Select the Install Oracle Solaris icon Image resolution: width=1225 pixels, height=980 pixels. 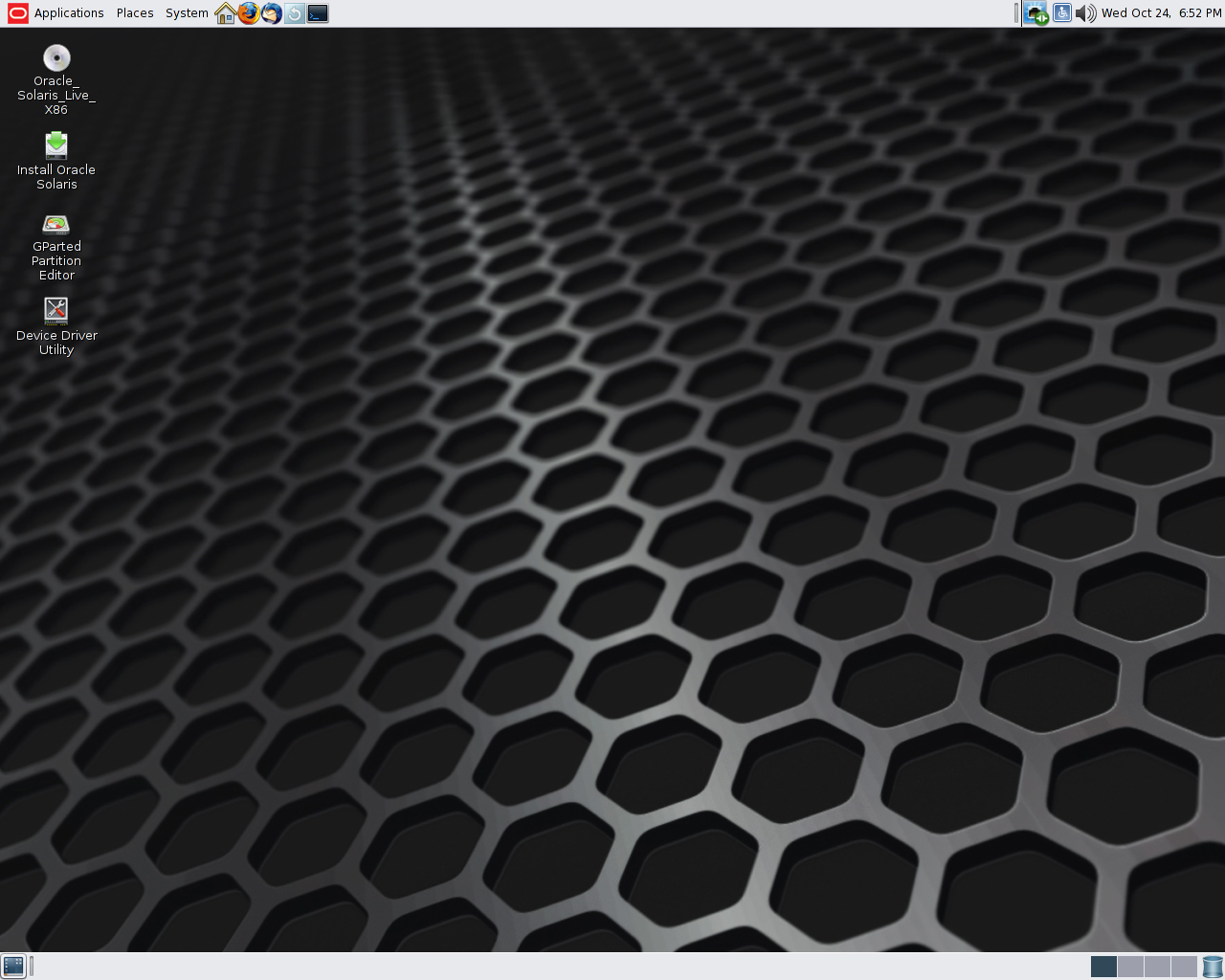click(x=56, y=161)
